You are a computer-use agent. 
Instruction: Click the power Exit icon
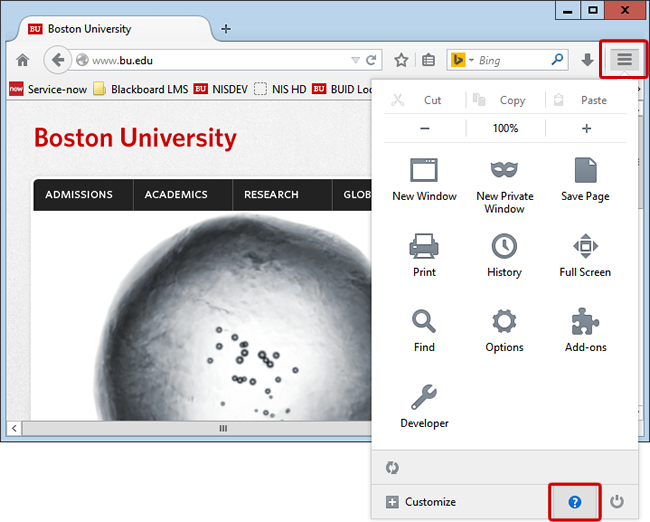(617, 502)
